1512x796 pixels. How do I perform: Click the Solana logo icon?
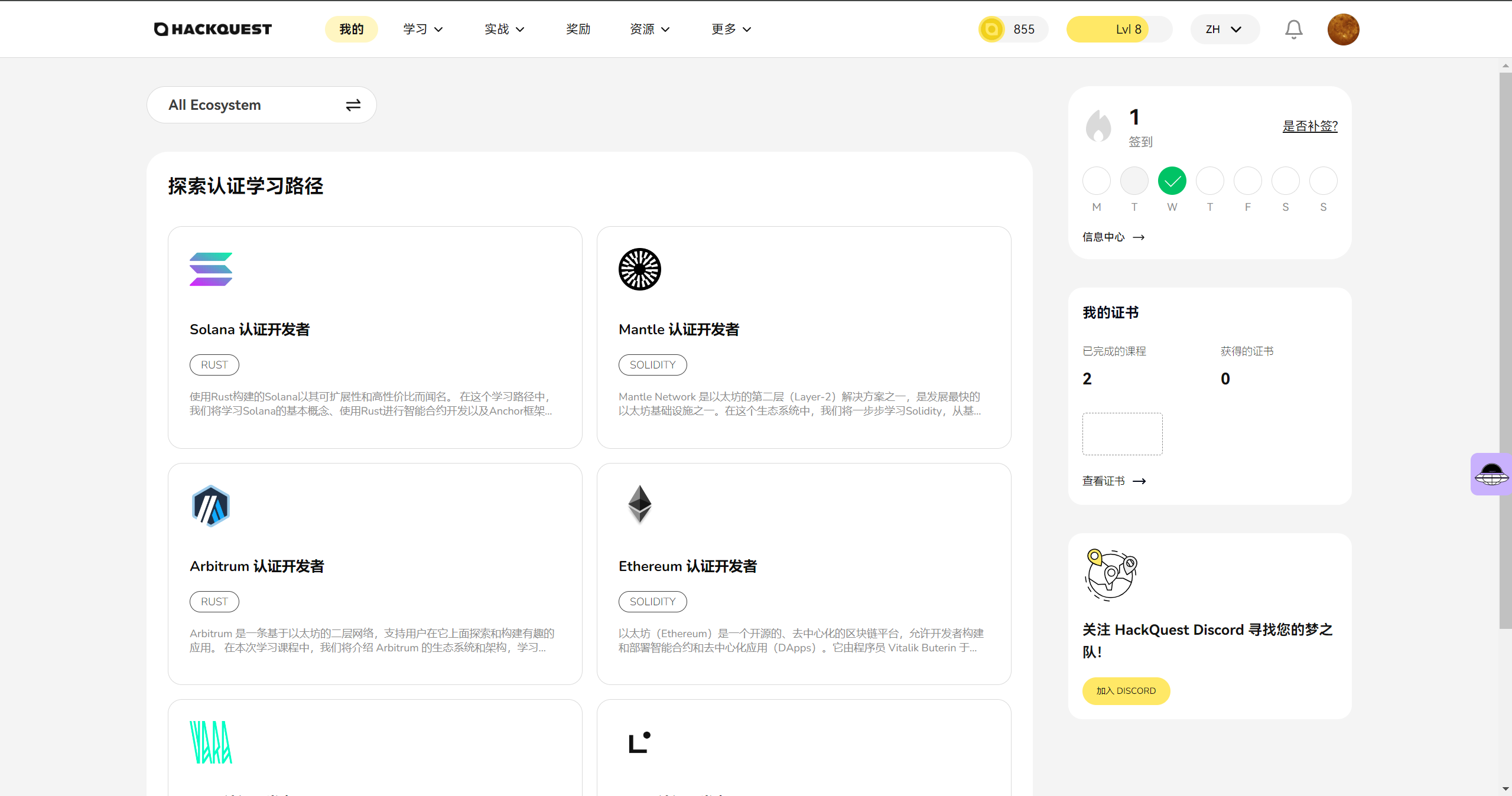pos(211,269)
